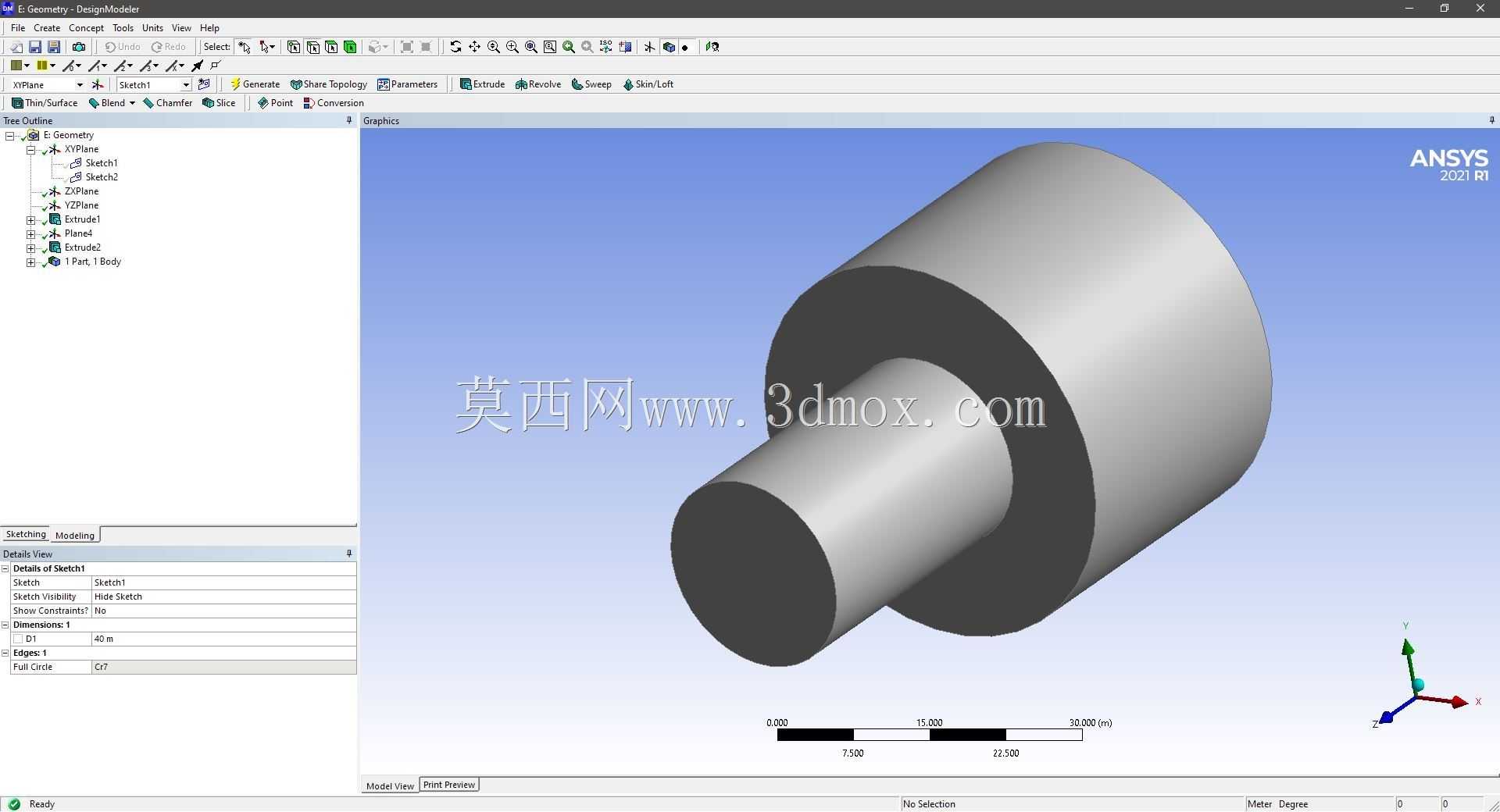Select the Edges selection filter
Screen dimensions: 1500x812
312,47
